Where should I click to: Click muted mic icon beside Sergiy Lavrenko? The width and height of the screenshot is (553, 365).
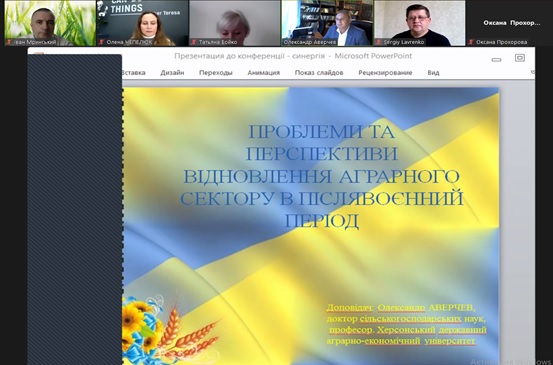tap(379, 42)
